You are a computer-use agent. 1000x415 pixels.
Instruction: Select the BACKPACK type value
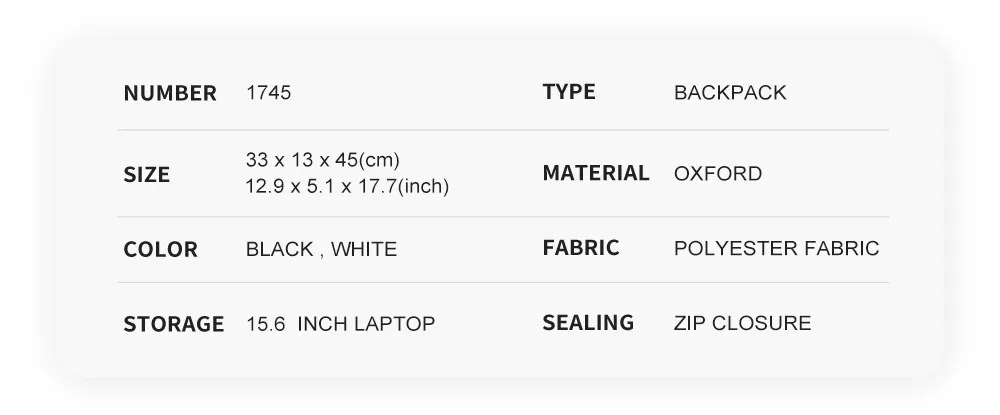tap(730, 93)
